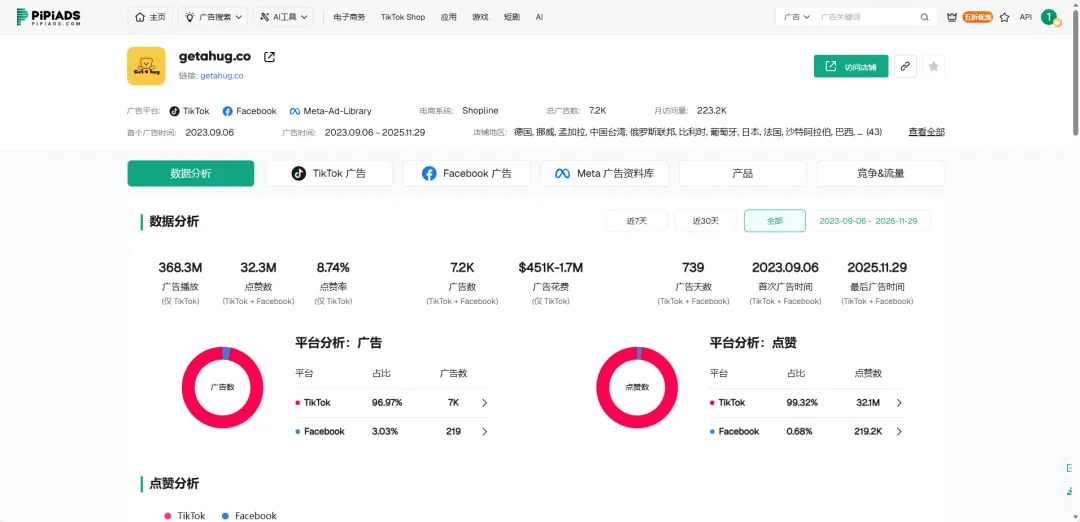Image resolution: width=1080 pixels, height=522 pixels.
Task: Copy store link with chain icon
Action: 904,66
